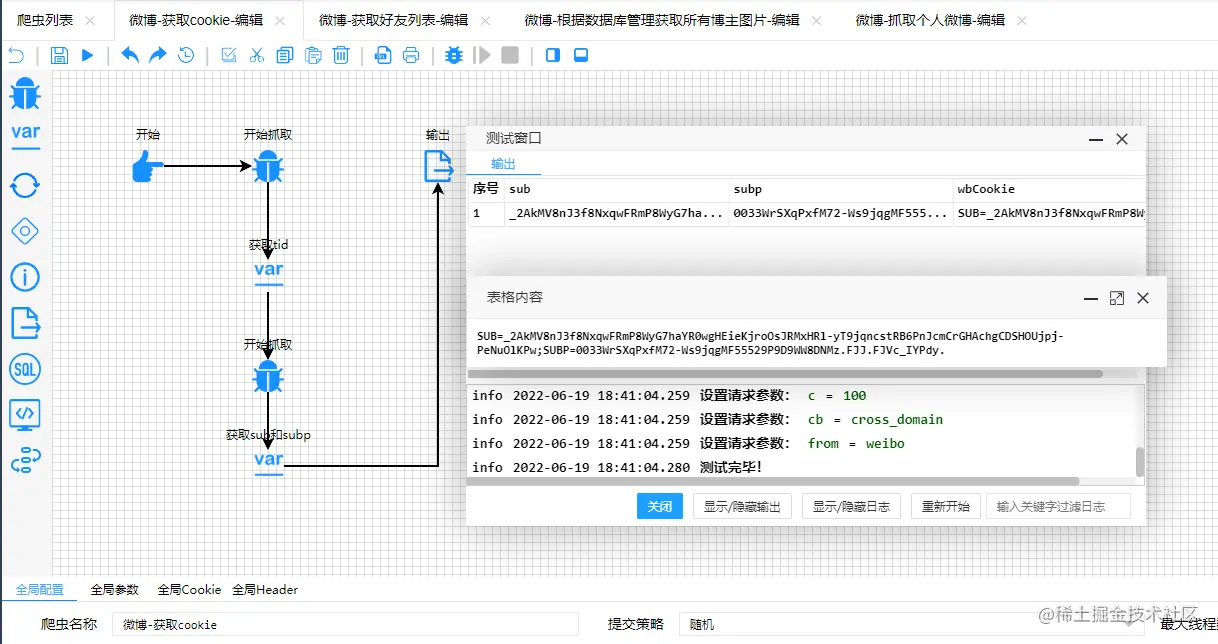Click the log keyword filter input
Screen dimensions: 1218x644
click(1058, 506)
